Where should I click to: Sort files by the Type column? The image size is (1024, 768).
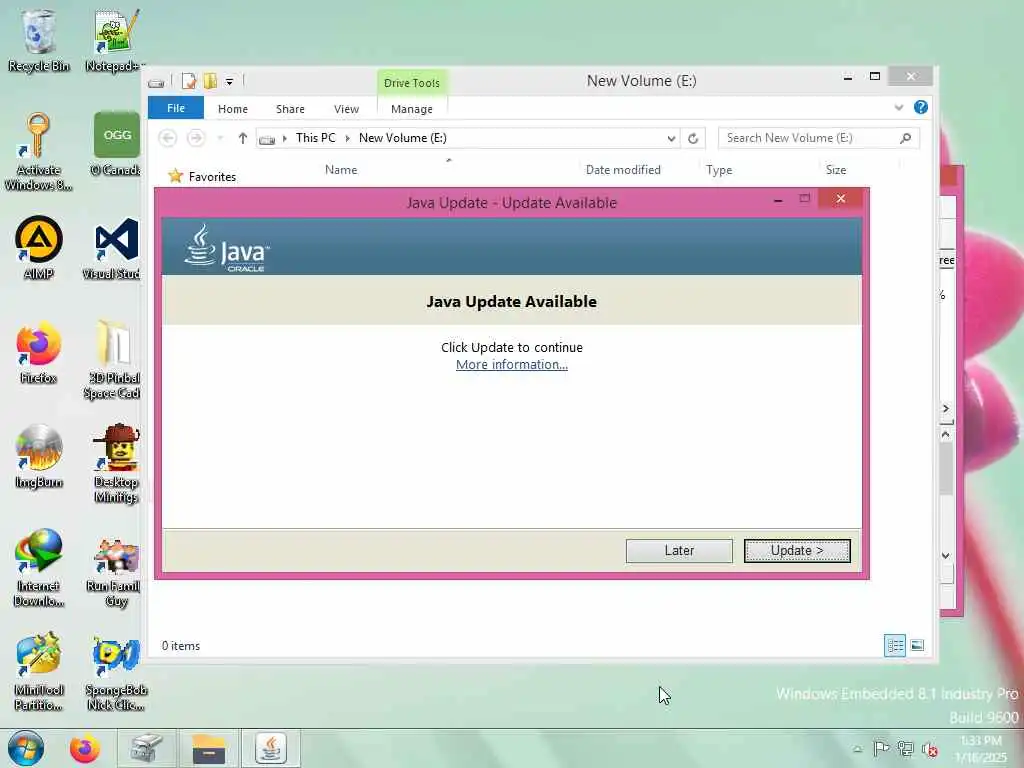coord(718,170)
